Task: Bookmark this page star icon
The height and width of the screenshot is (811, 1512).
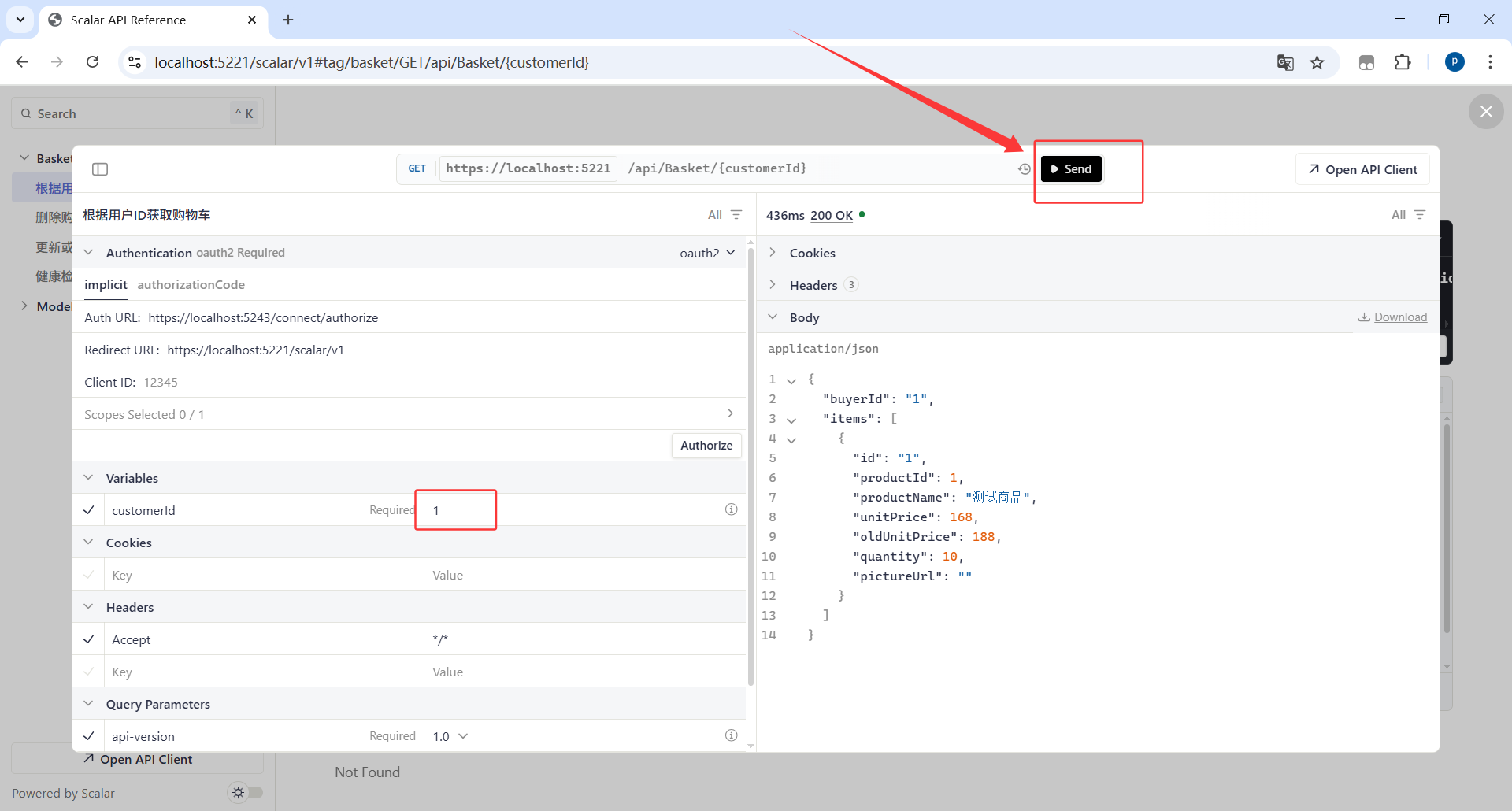Action: point(1317,62)
